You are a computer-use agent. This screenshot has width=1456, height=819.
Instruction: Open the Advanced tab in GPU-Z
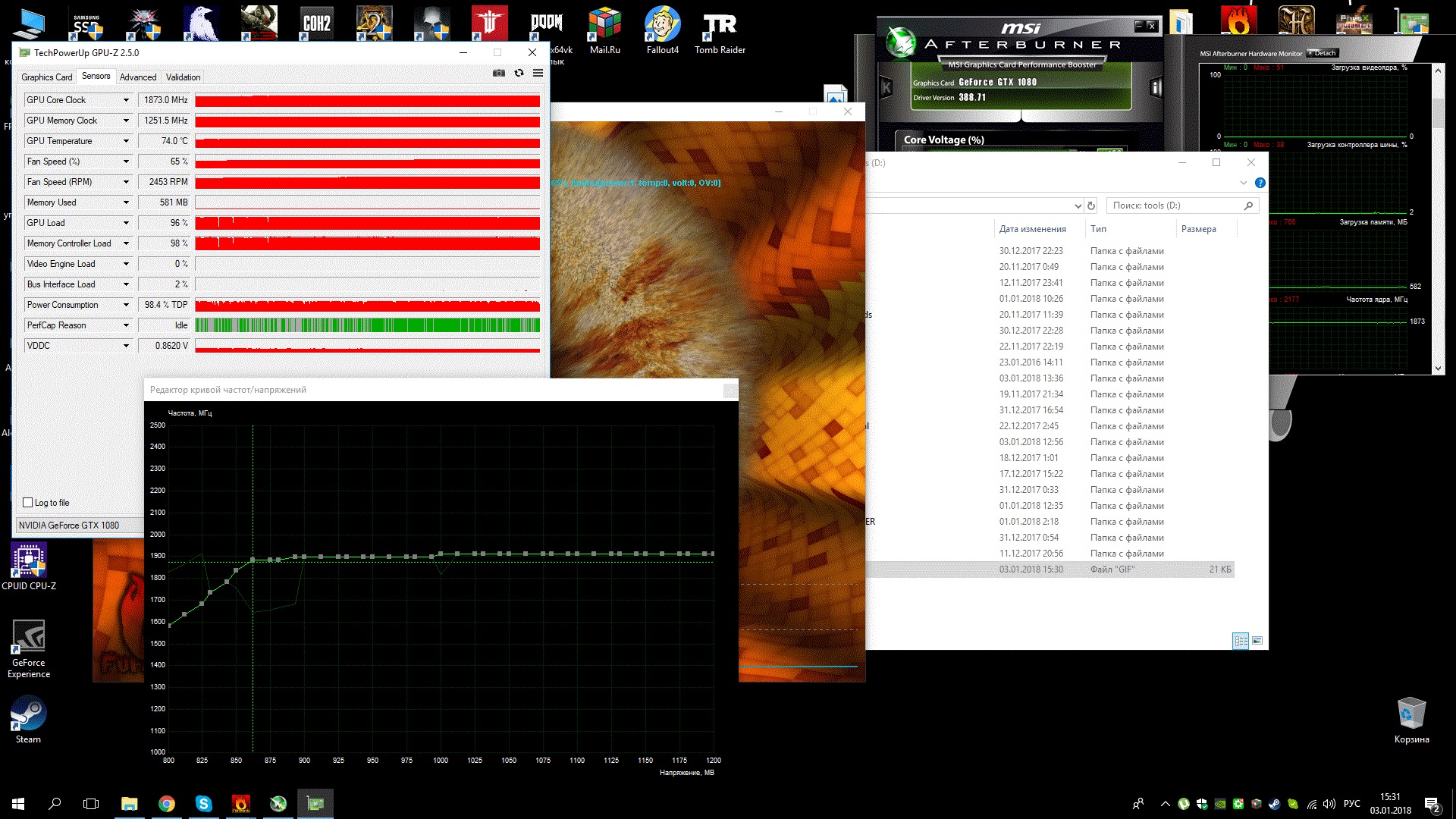tap(138, 77)
